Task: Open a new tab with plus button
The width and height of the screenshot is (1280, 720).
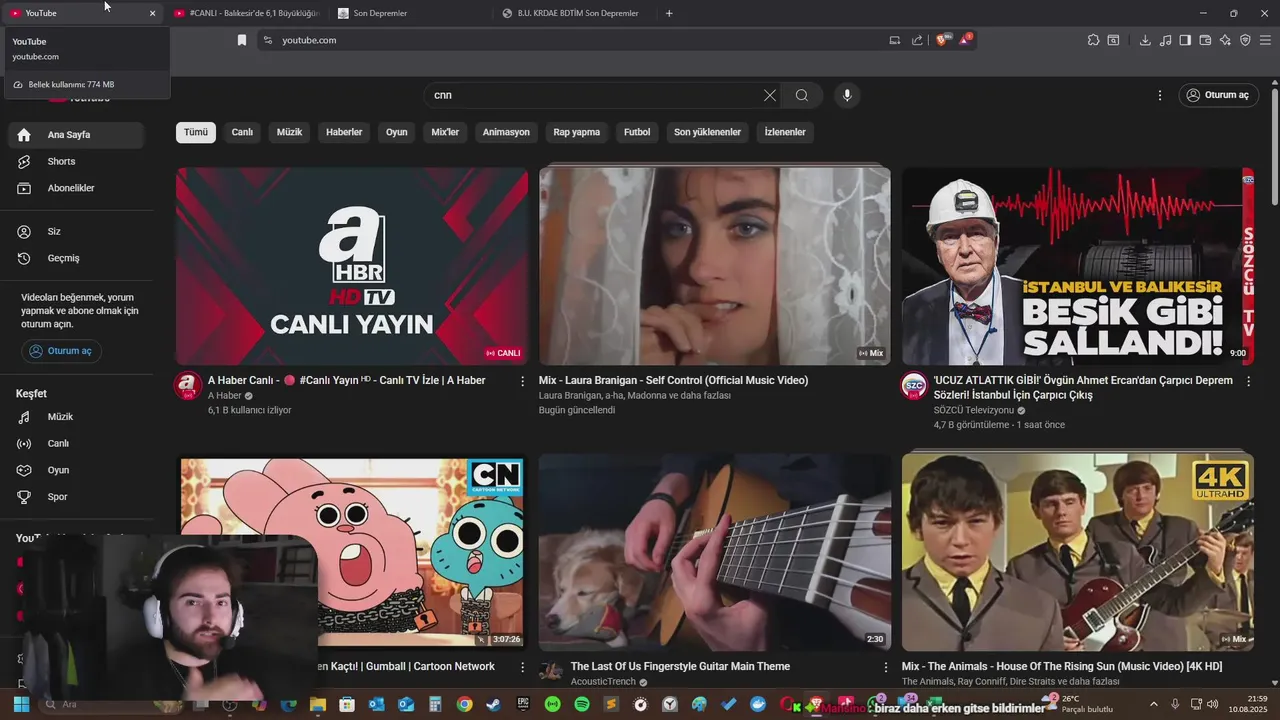Action: coord(669,13)
